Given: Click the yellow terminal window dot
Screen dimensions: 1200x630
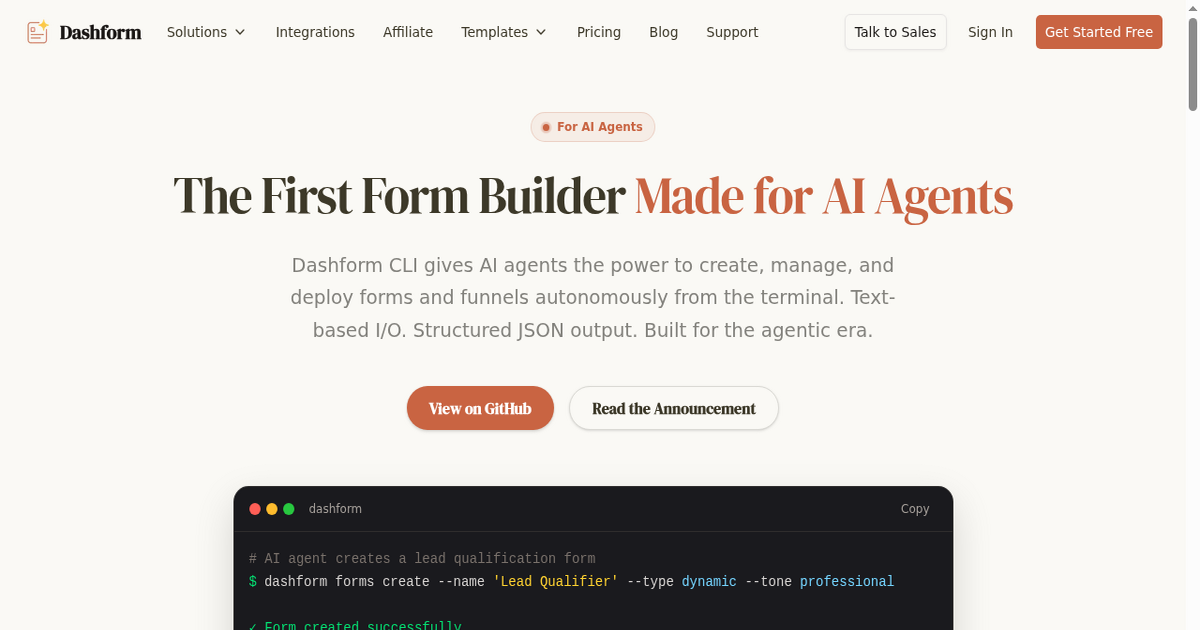Looking at the screenshot, I should (272, 509).
